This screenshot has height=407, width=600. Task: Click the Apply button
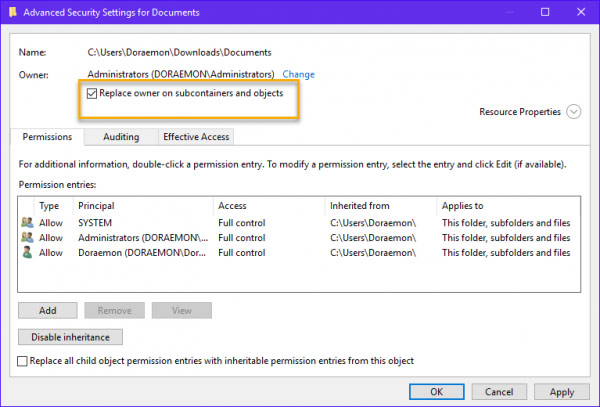click(562, 392)
